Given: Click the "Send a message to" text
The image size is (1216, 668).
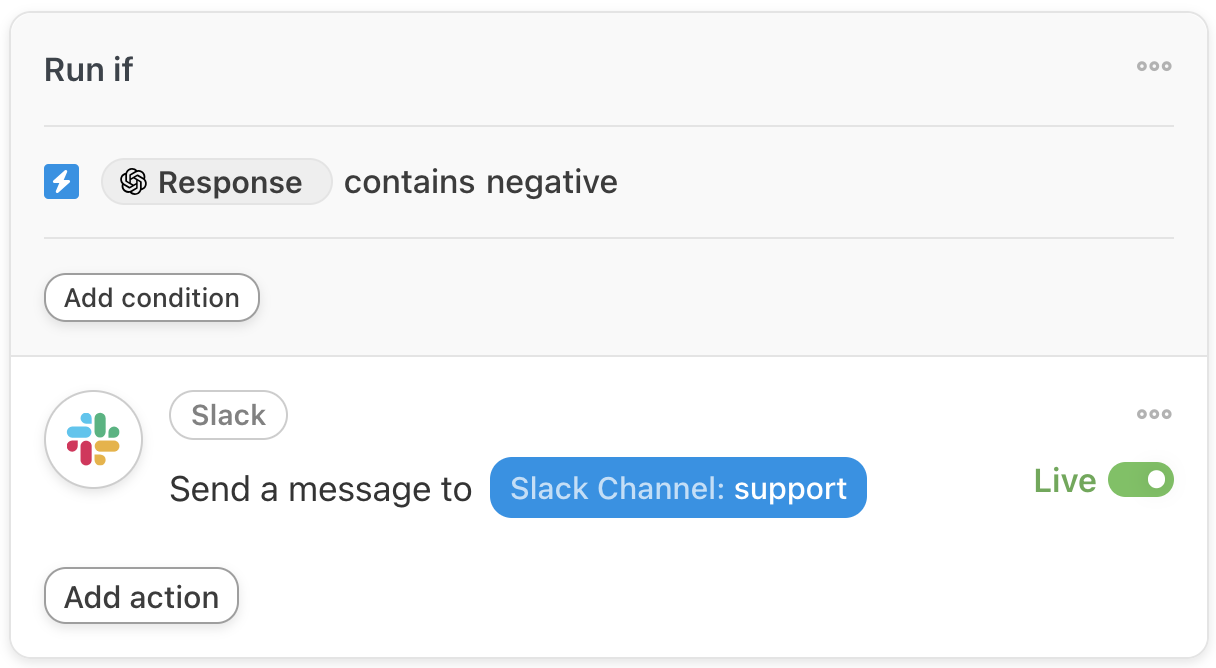Looking at the screenshot, I should [x=320, y=489].
